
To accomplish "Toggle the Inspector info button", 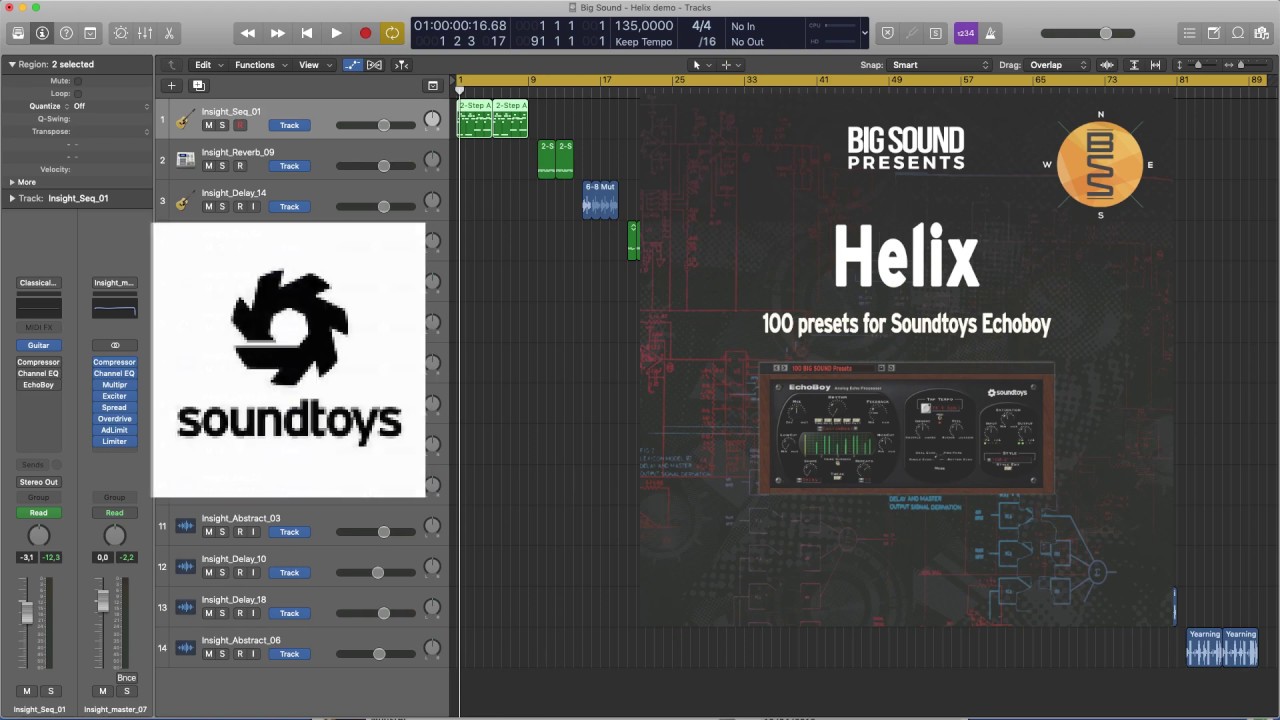I will click(x=42, y=33).
